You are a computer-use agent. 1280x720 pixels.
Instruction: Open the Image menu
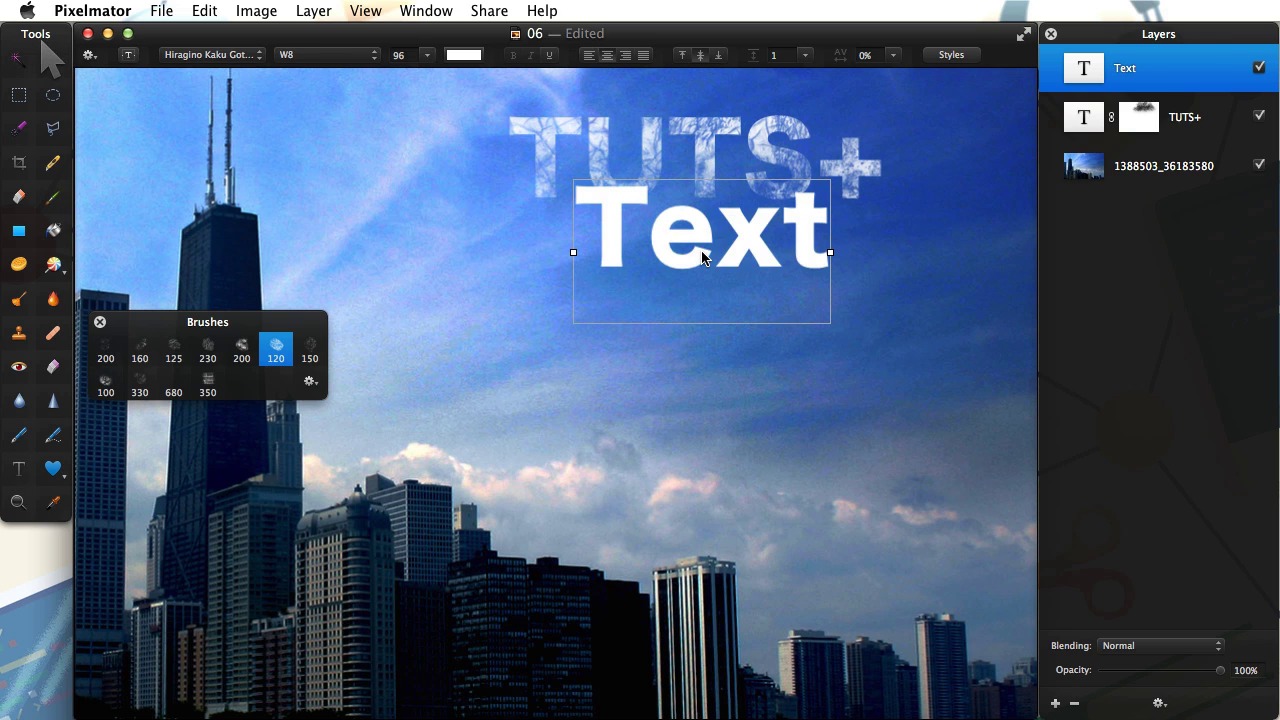256,11
